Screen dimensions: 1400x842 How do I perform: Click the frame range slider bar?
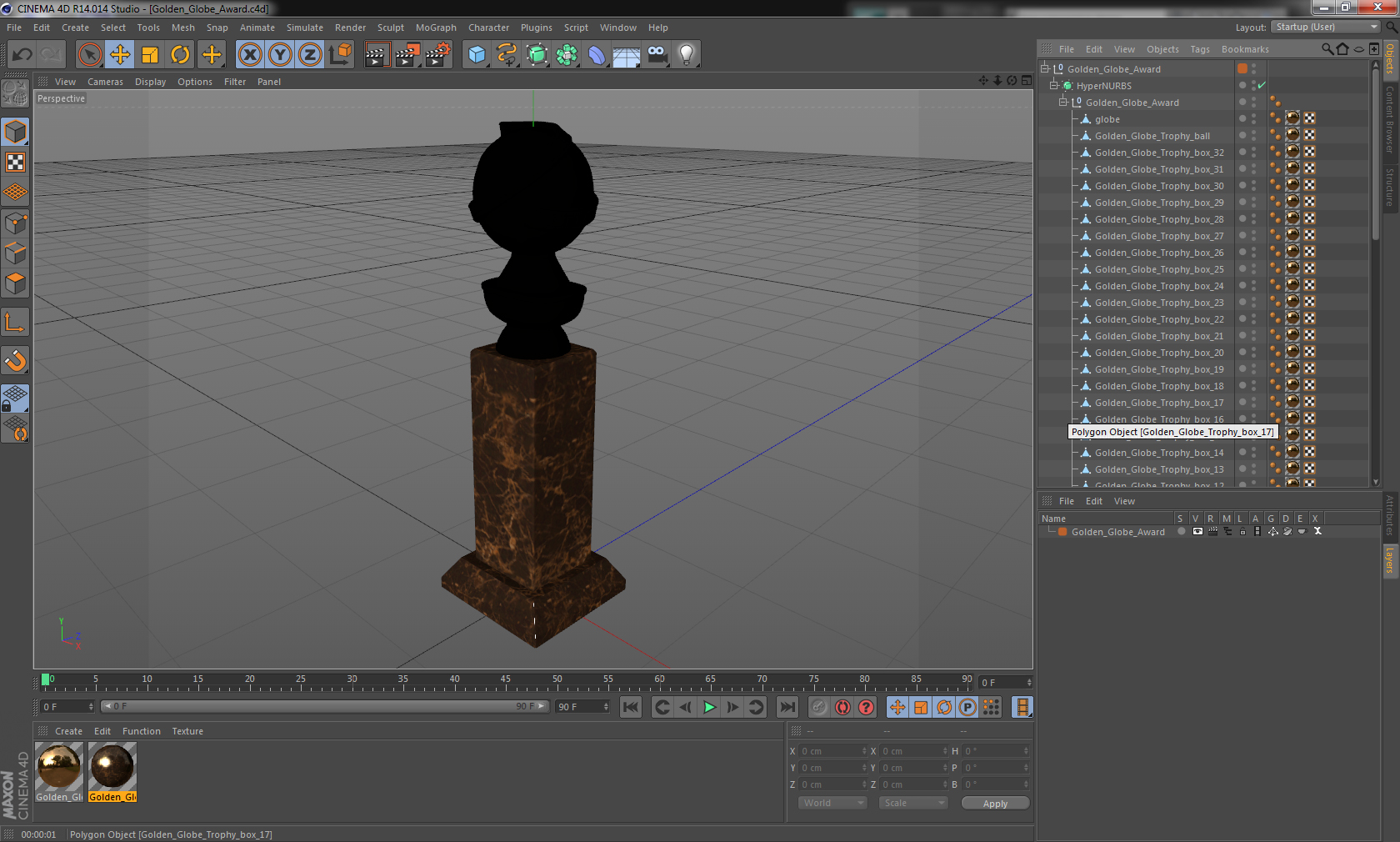tap(325, 706)
